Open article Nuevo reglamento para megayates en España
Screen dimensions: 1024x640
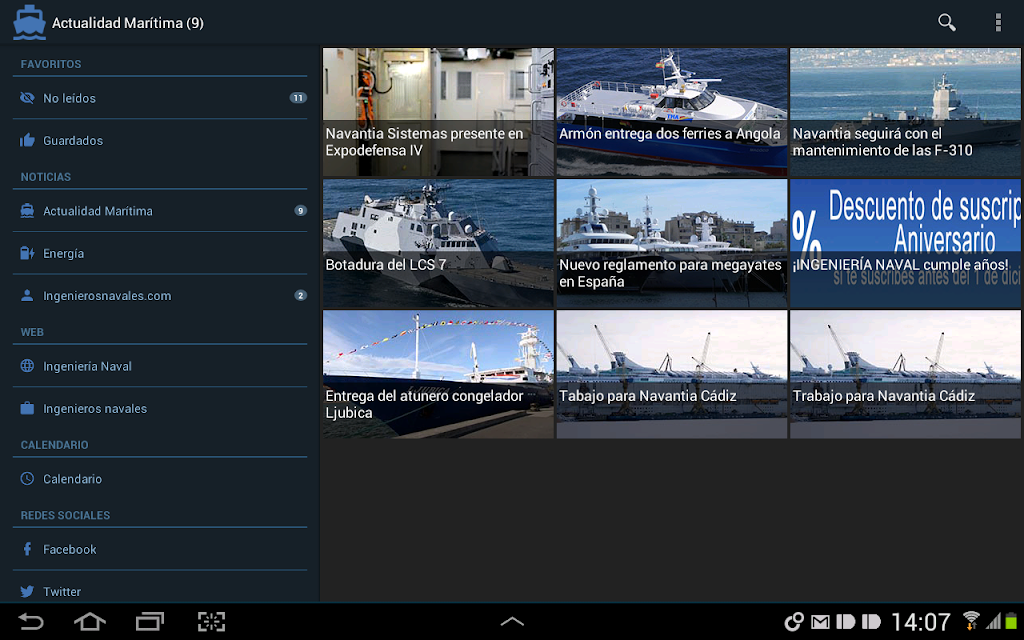(x=672, y=243)
